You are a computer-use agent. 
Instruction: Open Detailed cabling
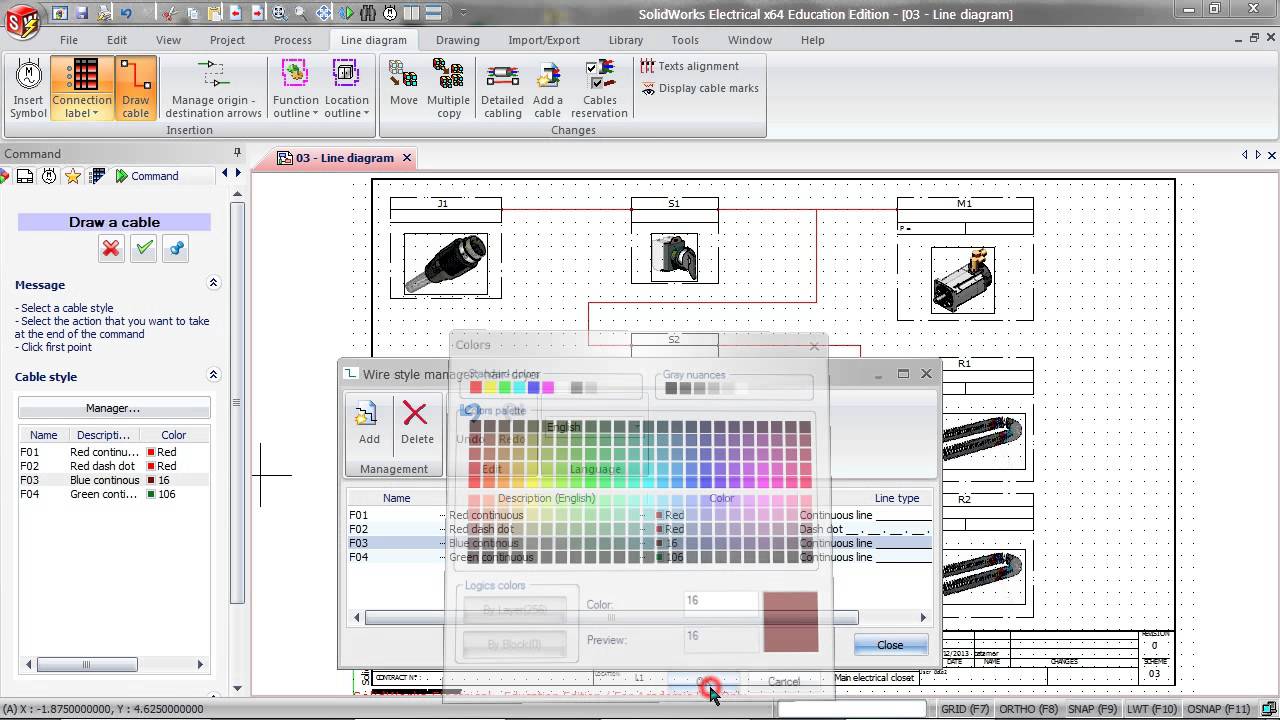pyautogui.click(x=502, y=88)
